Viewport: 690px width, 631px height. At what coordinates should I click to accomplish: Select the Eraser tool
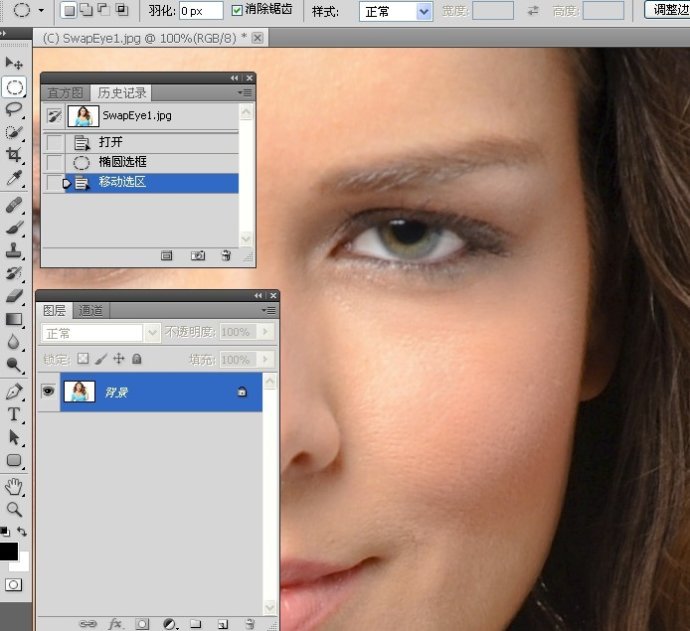pyautogui.click(x=14, y=296)
